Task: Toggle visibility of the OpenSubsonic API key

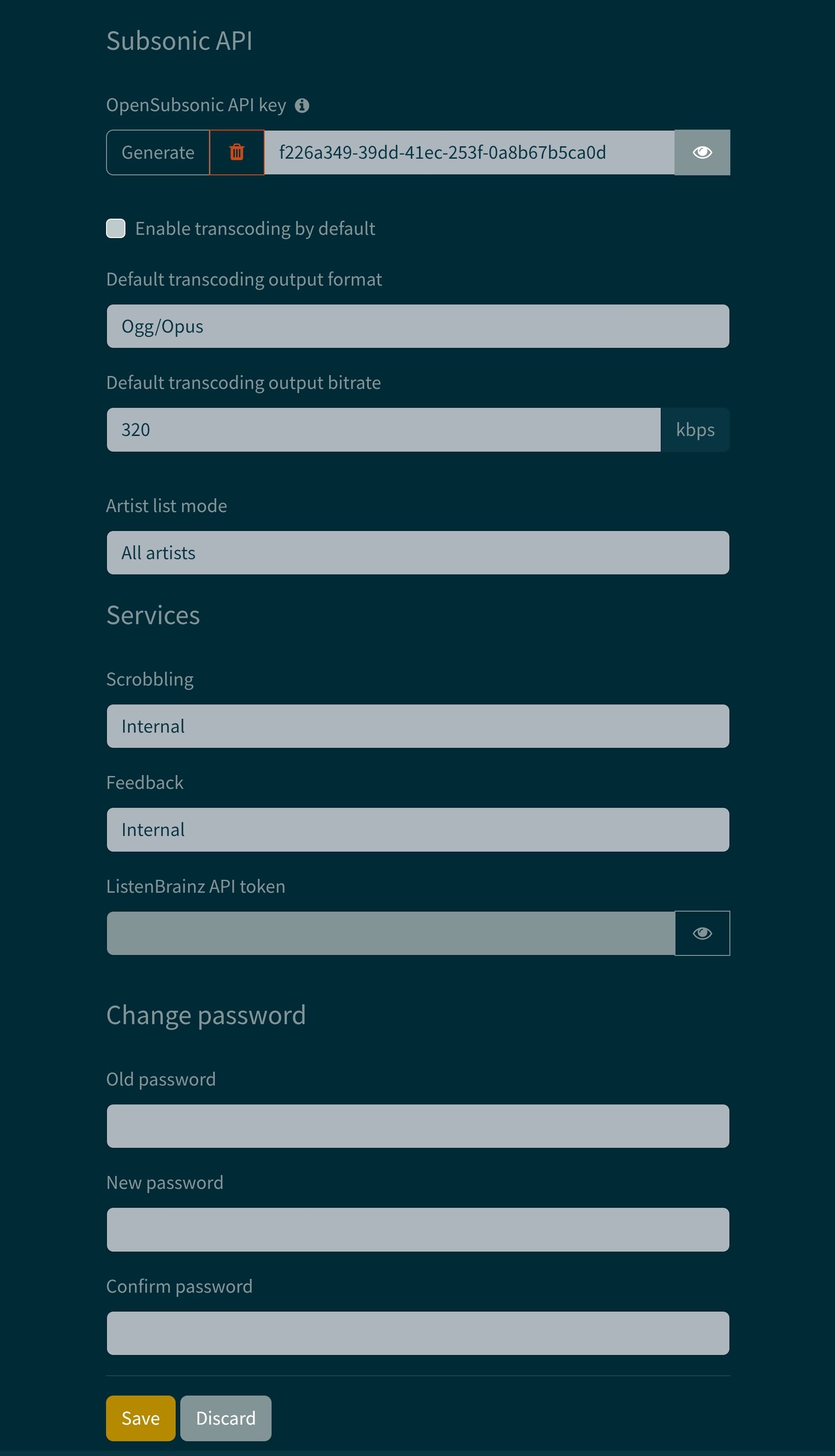Action: coord(702,153)
